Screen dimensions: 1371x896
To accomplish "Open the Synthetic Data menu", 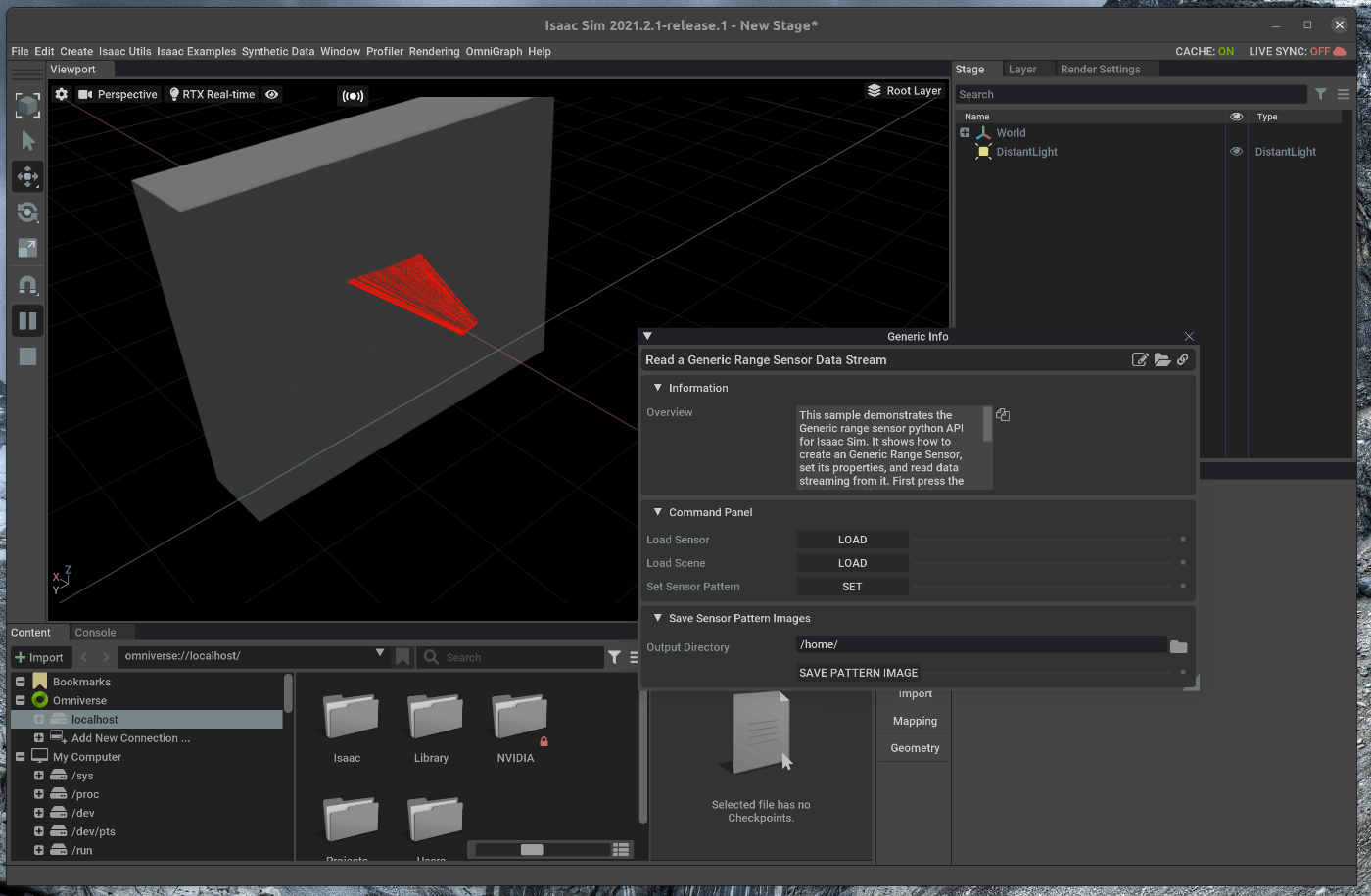I will pos(278,51).
